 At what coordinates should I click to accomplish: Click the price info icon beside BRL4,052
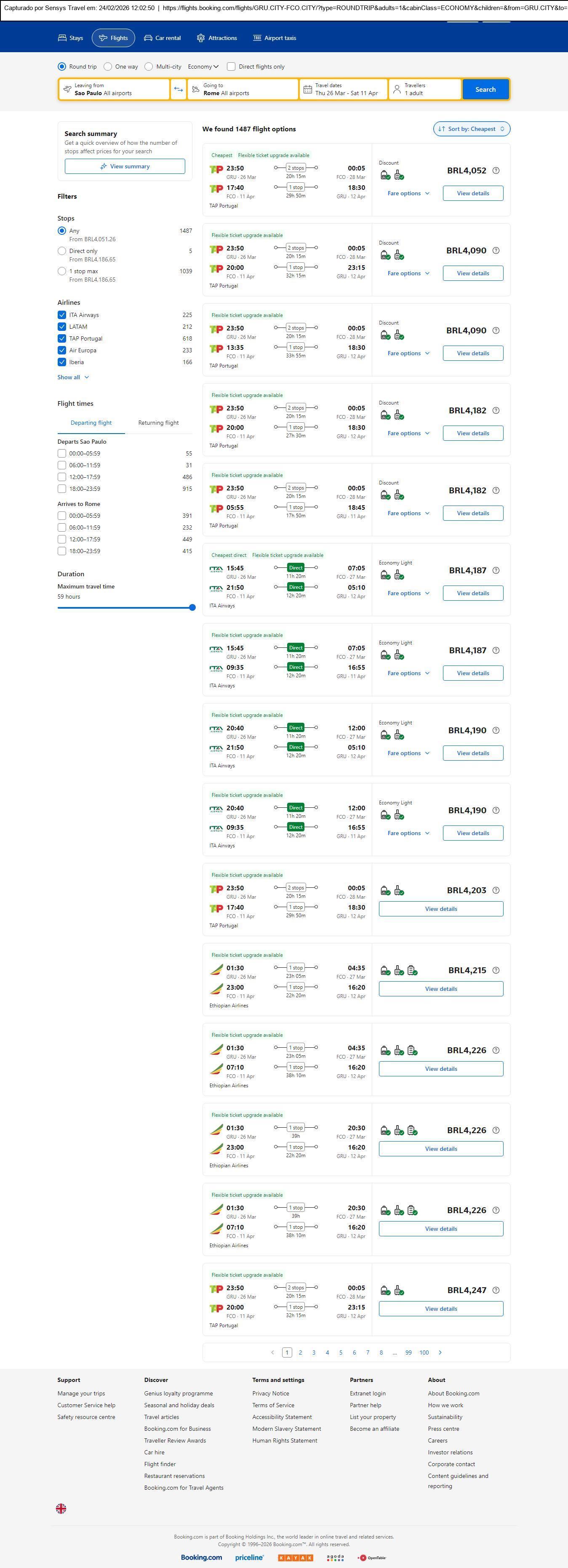pyautogui.click(x=496, y=171)
